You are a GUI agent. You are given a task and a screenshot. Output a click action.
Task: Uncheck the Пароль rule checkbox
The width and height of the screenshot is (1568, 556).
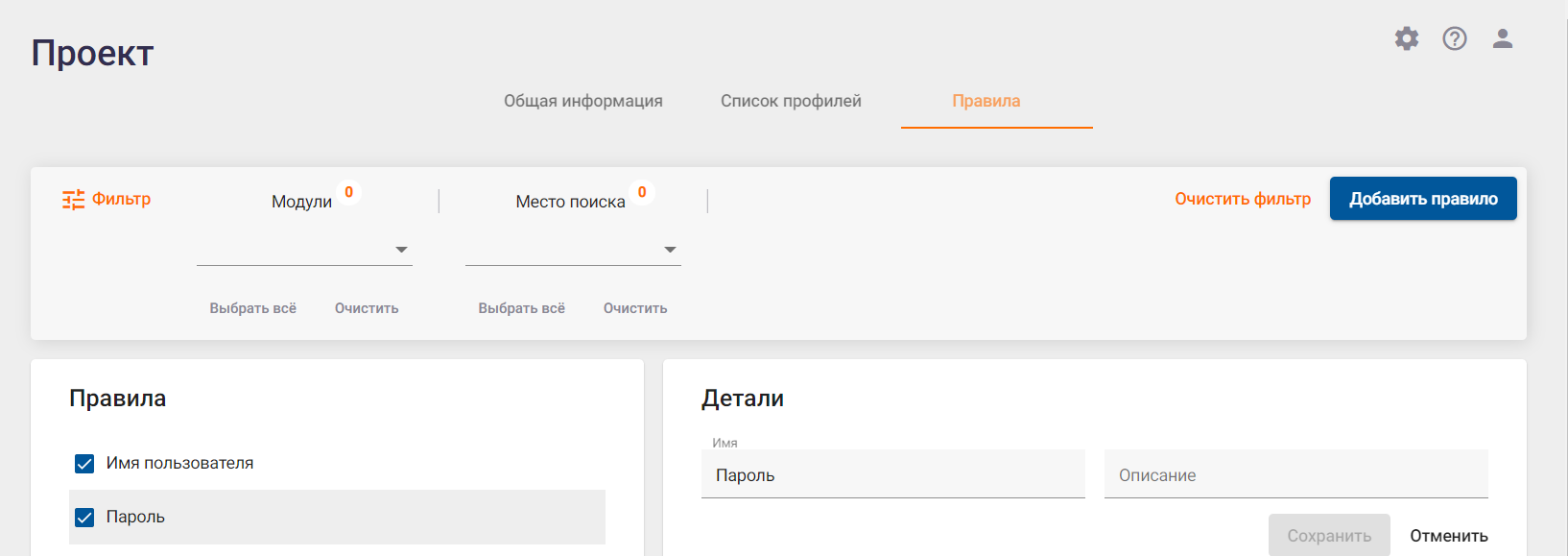point(84,518)
